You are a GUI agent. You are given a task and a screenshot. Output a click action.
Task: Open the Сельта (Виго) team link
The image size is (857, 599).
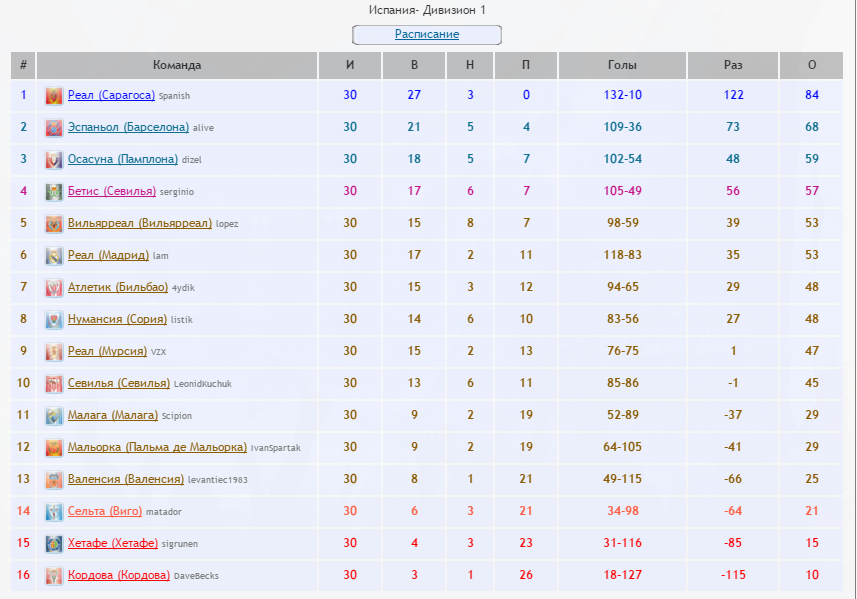click(x=105, y=510)
